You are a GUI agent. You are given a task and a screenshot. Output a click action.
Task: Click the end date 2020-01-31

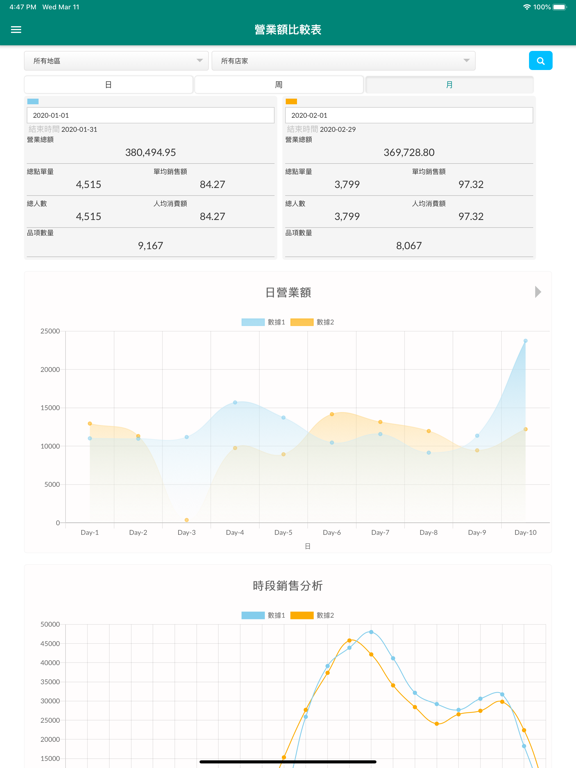tap(79, 129)
